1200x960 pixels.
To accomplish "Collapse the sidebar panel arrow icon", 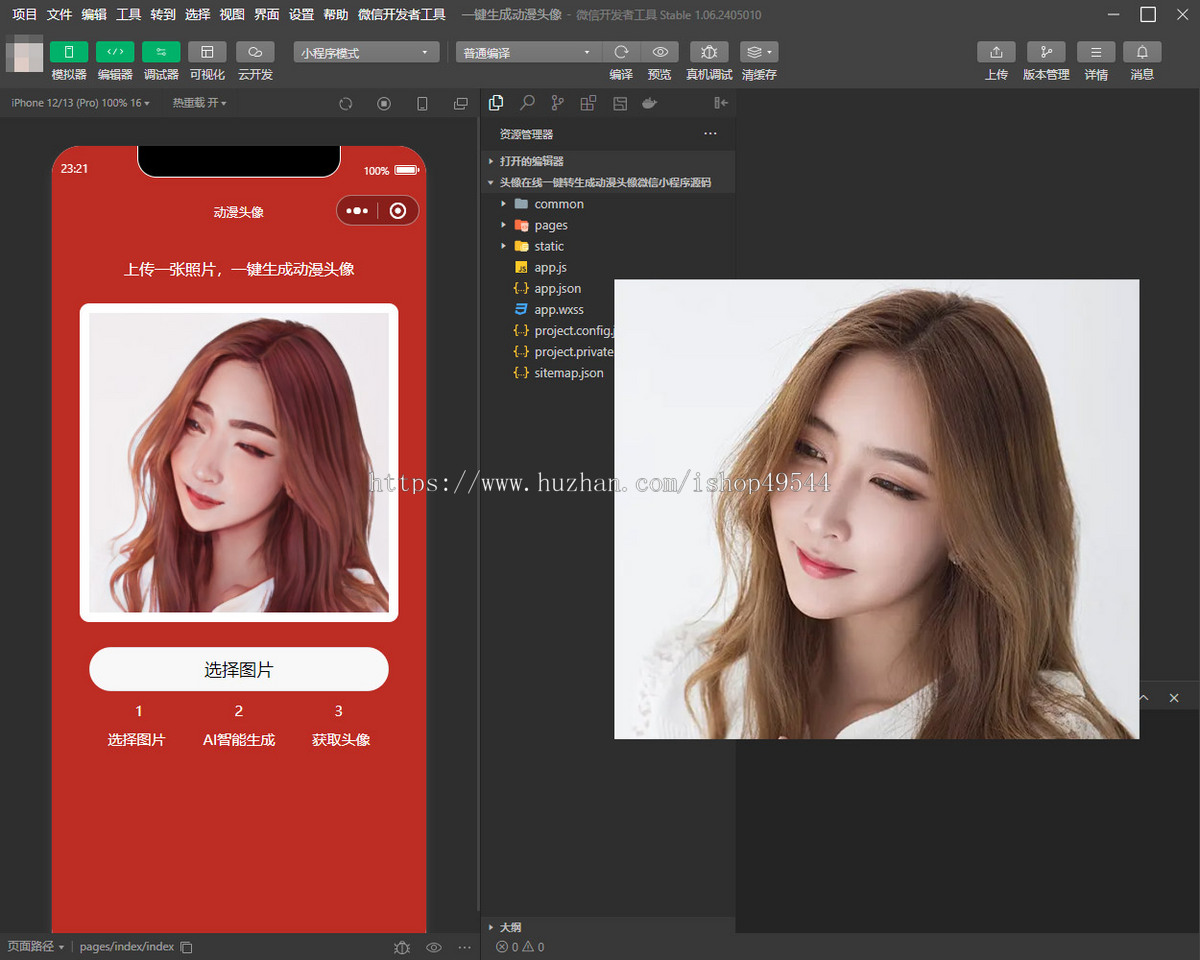I will 721,103.
